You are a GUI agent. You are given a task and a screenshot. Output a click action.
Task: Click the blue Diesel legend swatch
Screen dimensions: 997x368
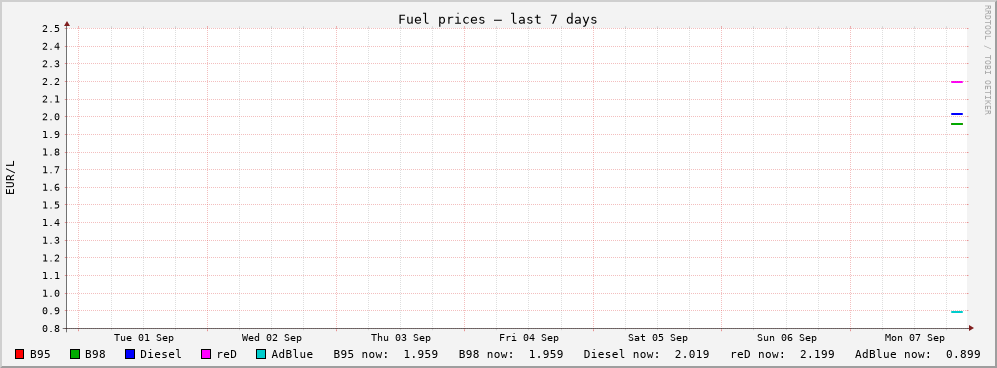pyautogui.click(x=130, y=354)
